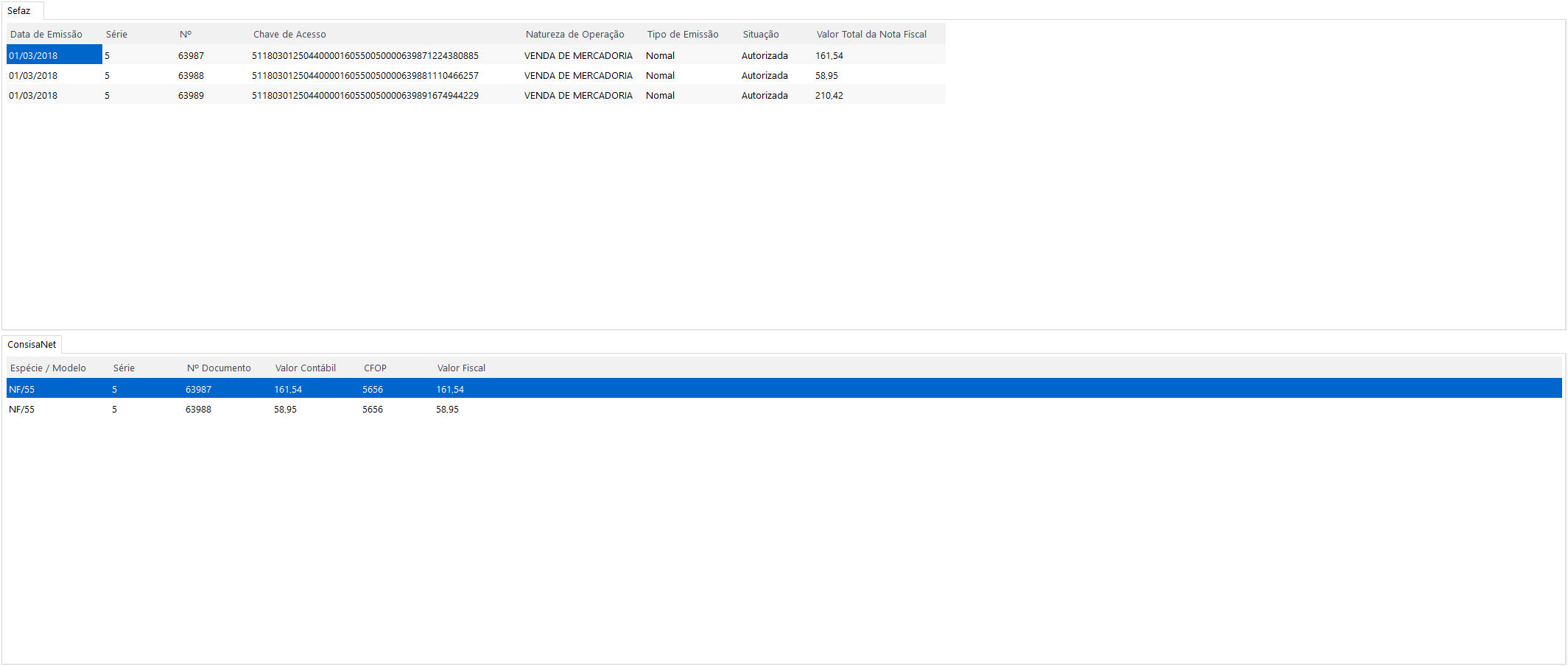Click the Nº Documento column header
Screen dimensions: 1568x666
coord(219,368)
